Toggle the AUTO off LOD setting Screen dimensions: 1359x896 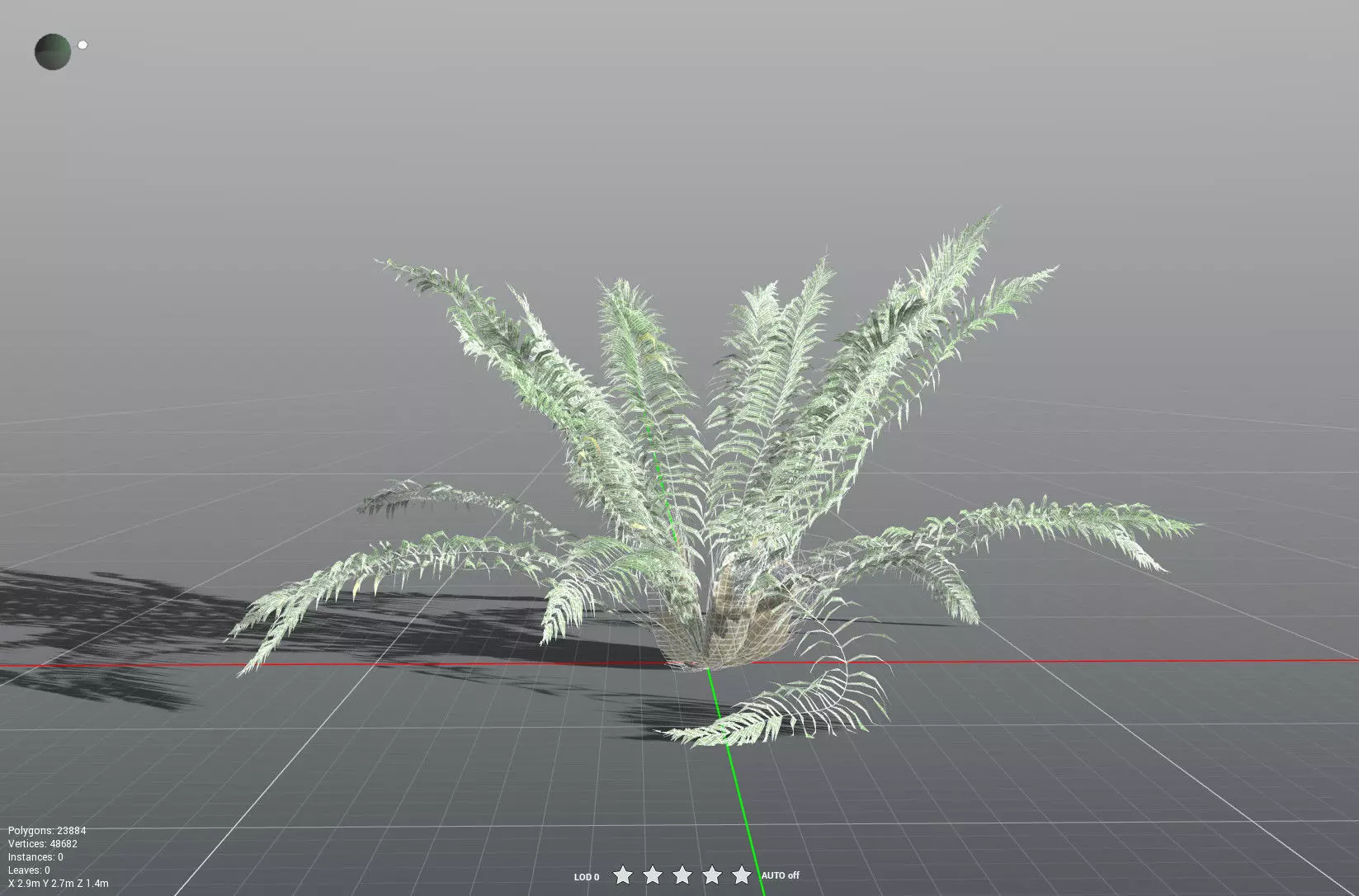point(780,875)
